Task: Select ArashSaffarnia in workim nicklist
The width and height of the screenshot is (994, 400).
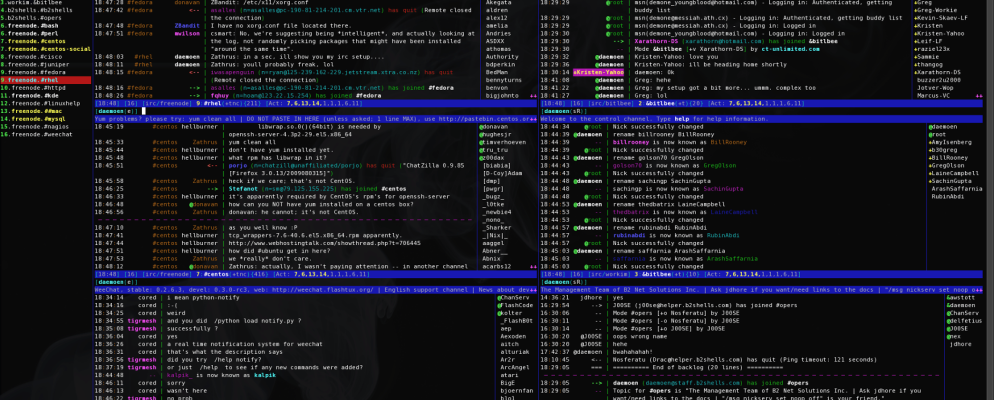Action: (x=957, y=188)
